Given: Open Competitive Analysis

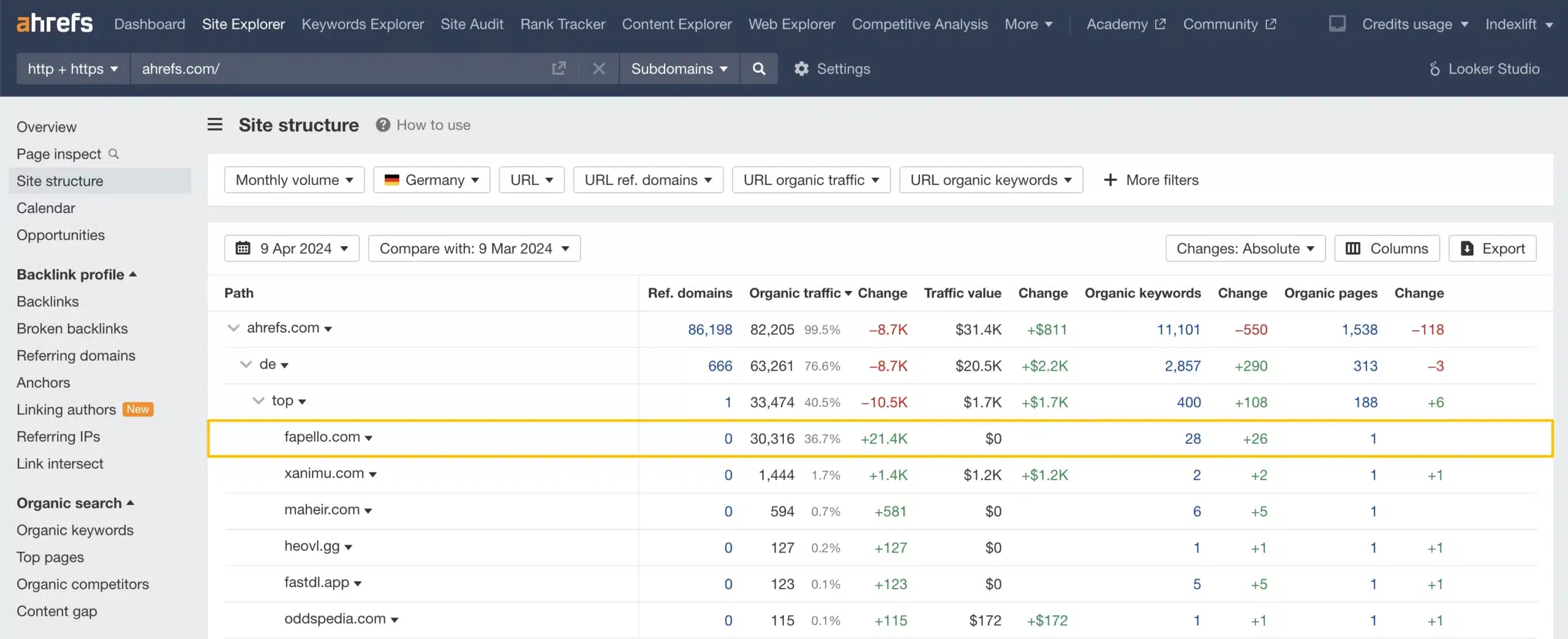Looking at the screenshot, I should (x=919, y=24).
